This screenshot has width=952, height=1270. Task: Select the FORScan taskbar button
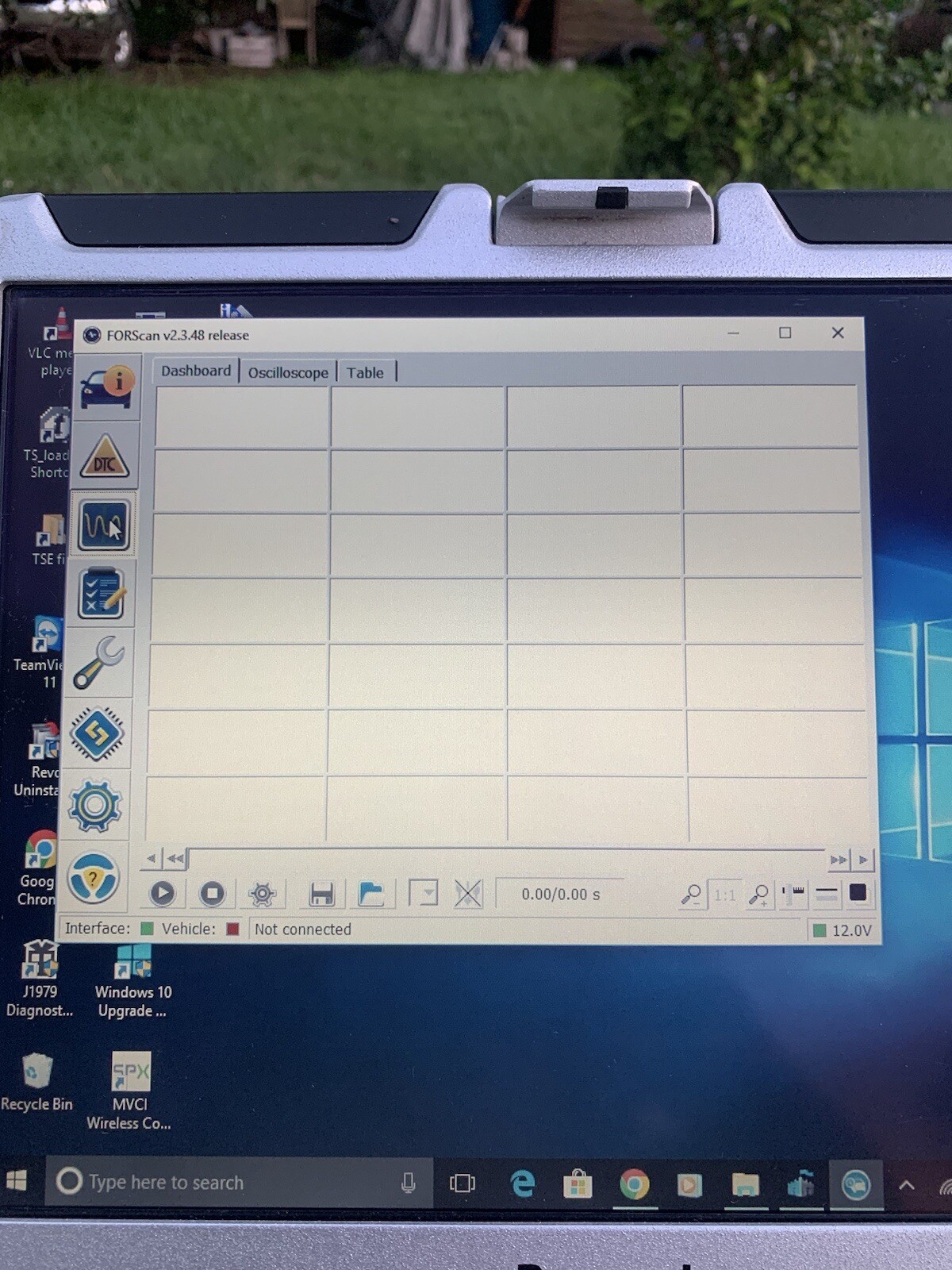(855, 1186)
